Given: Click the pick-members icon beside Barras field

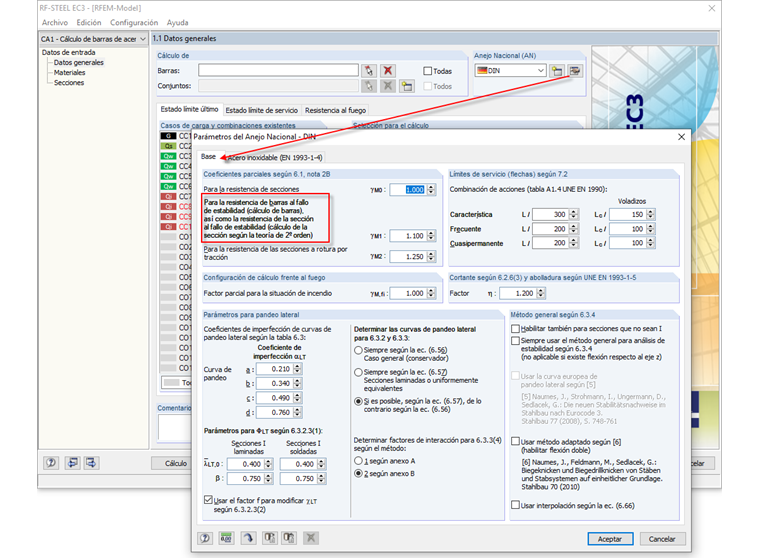Looking at the screenshot, I should (369, 71).
